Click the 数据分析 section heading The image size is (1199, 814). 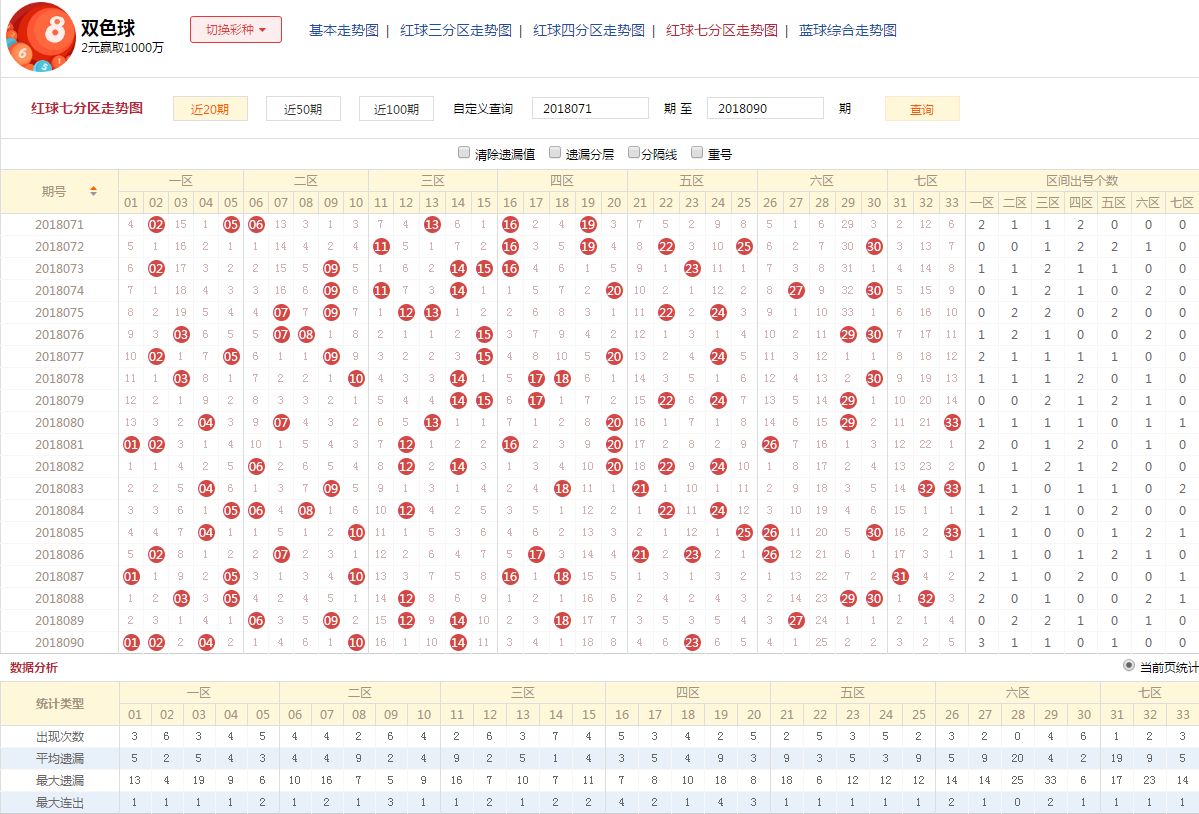tap(34, 667)
